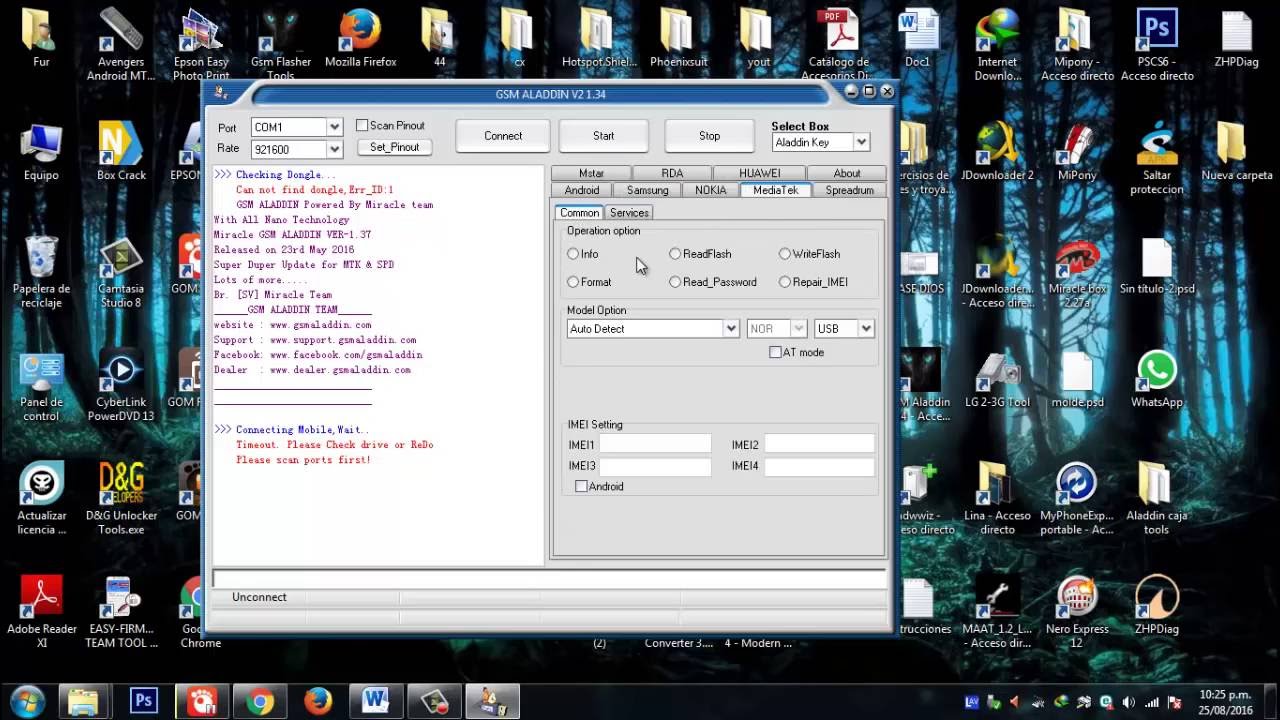Open Gsm Flasher Tools desktop icon

[x=281, y=42]
